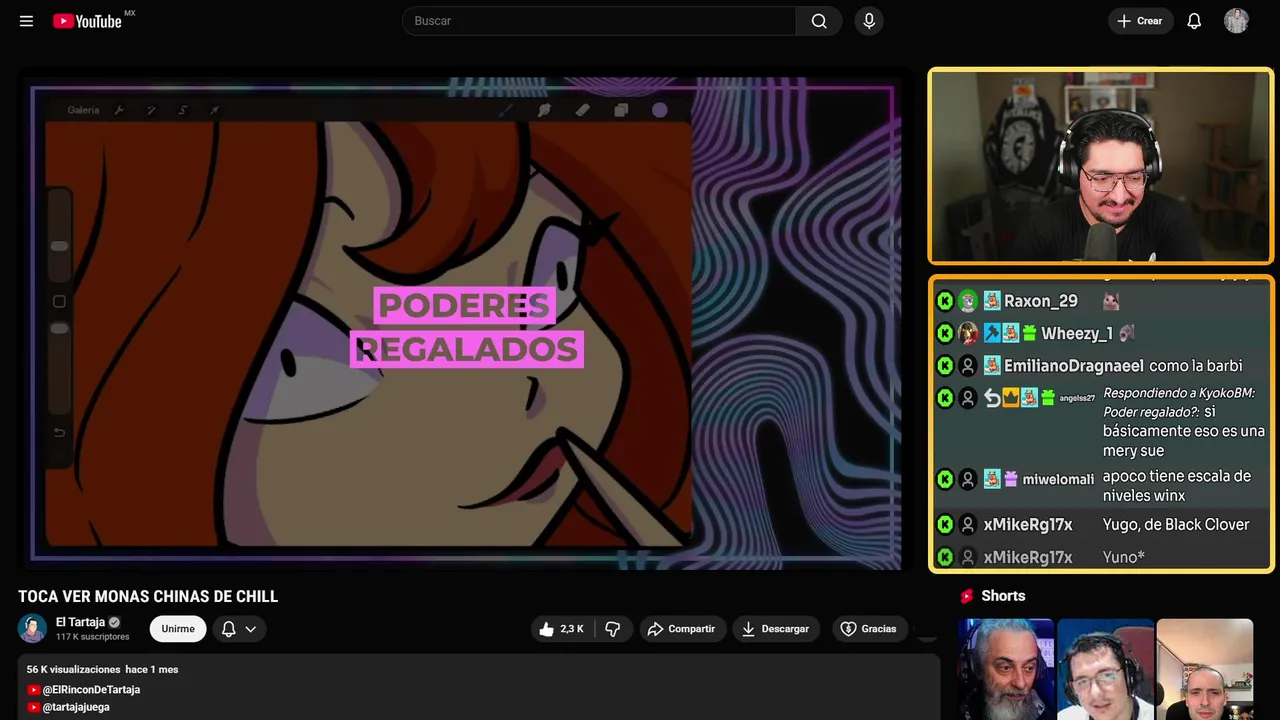
Task: Click the 'Yuno*' chat message
Action: click(1124, 557)
